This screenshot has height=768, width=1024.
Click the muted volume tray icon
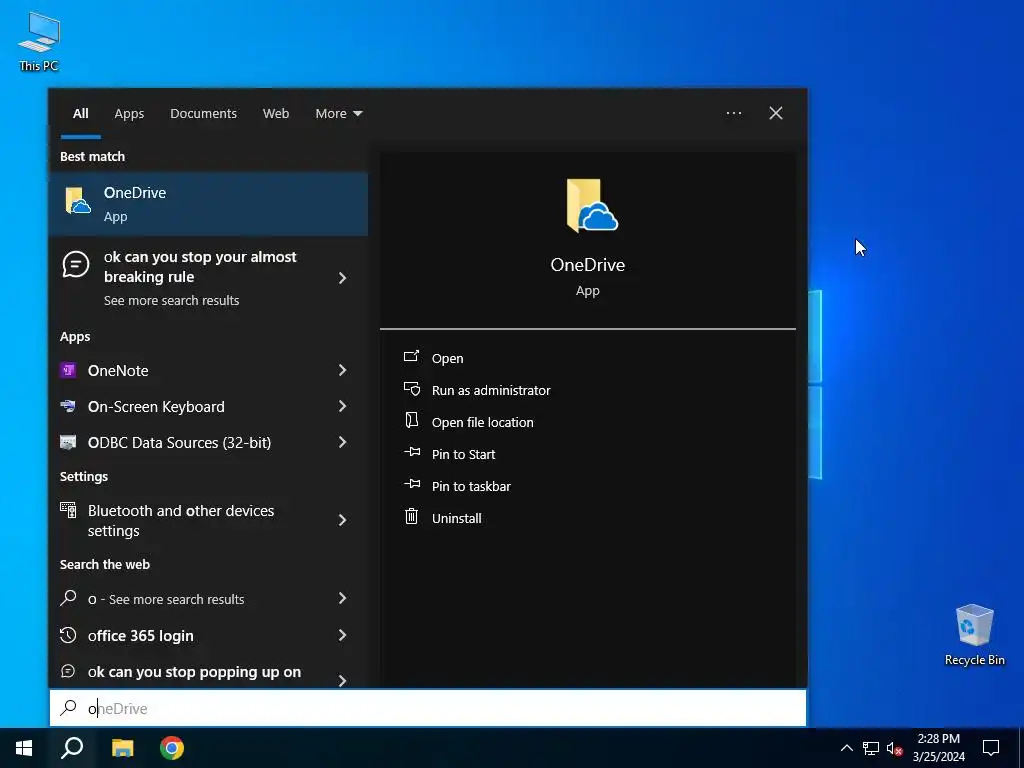click(x=895, y=748)
